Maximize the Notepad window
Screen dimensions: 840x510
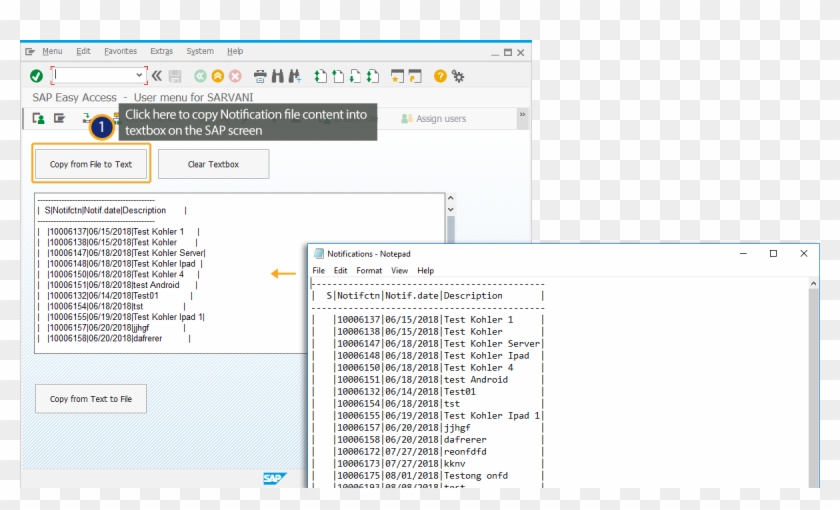(773, 253)
